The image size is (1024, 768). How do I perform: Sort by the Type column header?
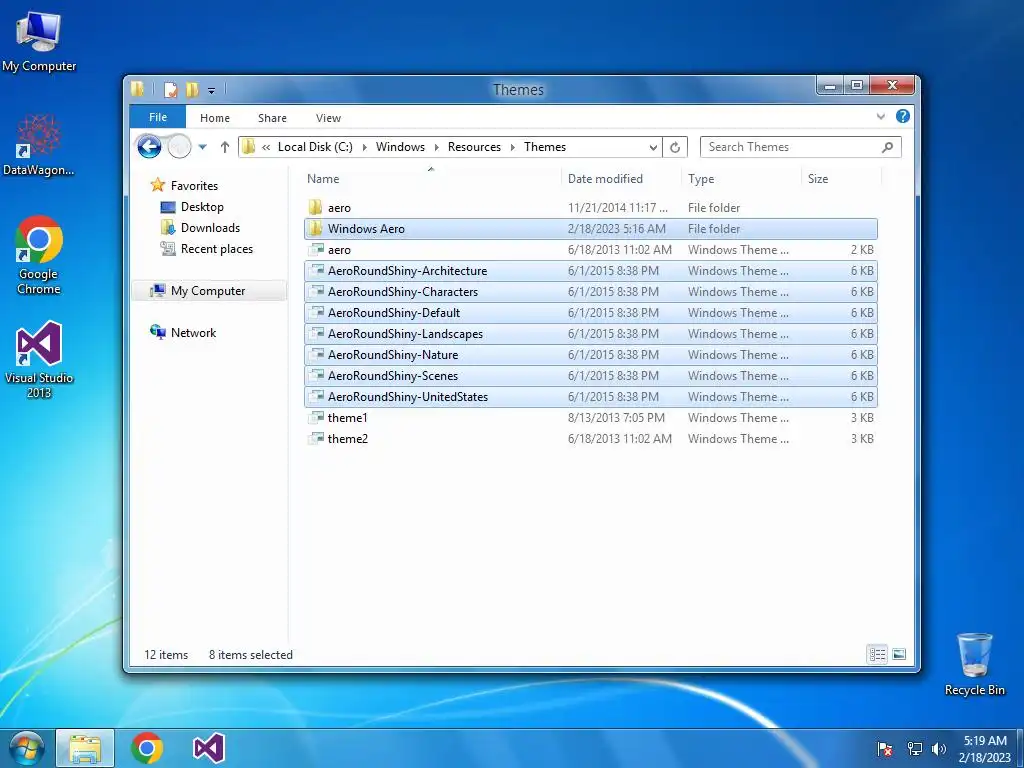[x=741, y=178]
